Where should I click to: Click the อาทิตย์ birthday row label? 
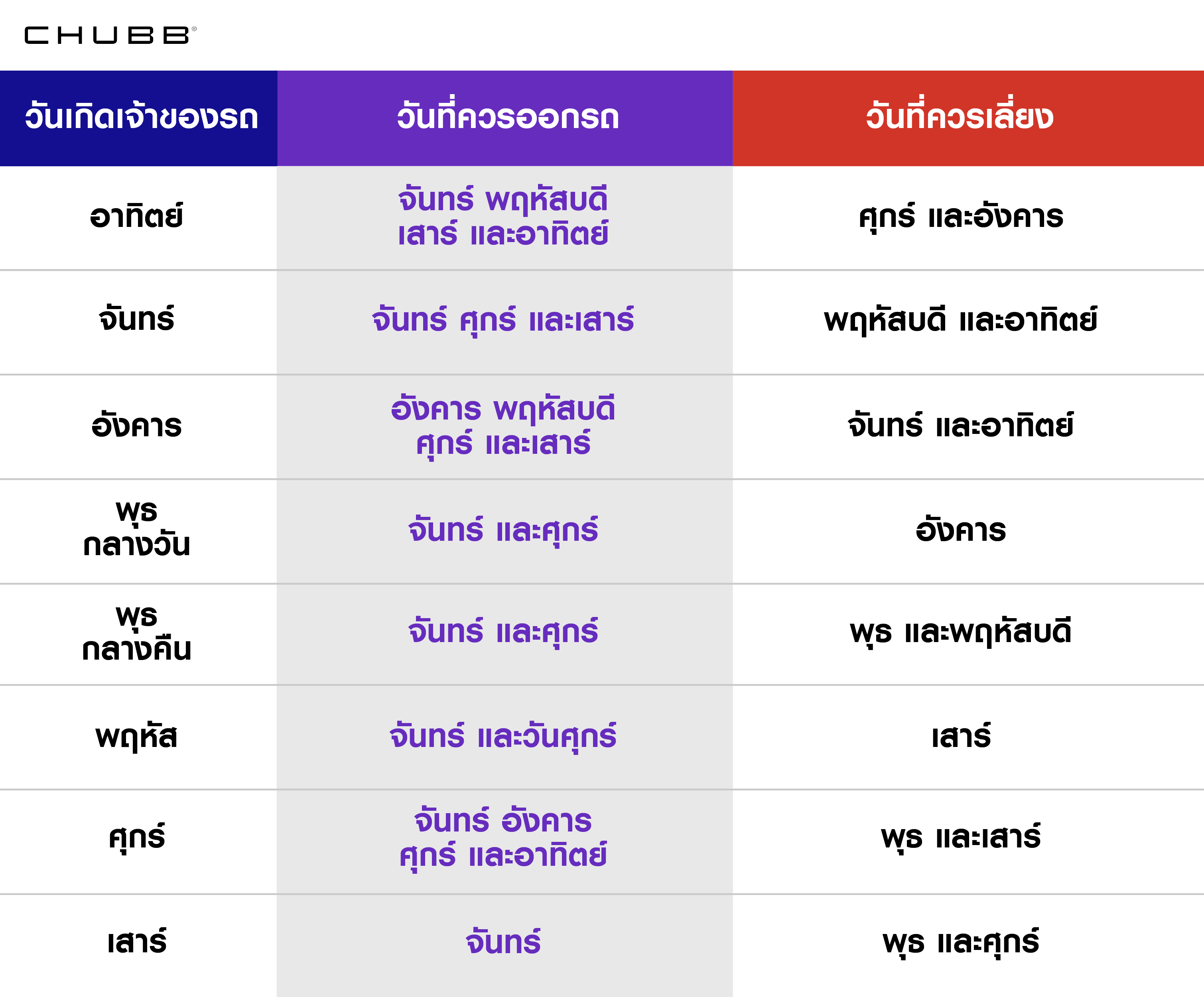(x=136, y=217)
